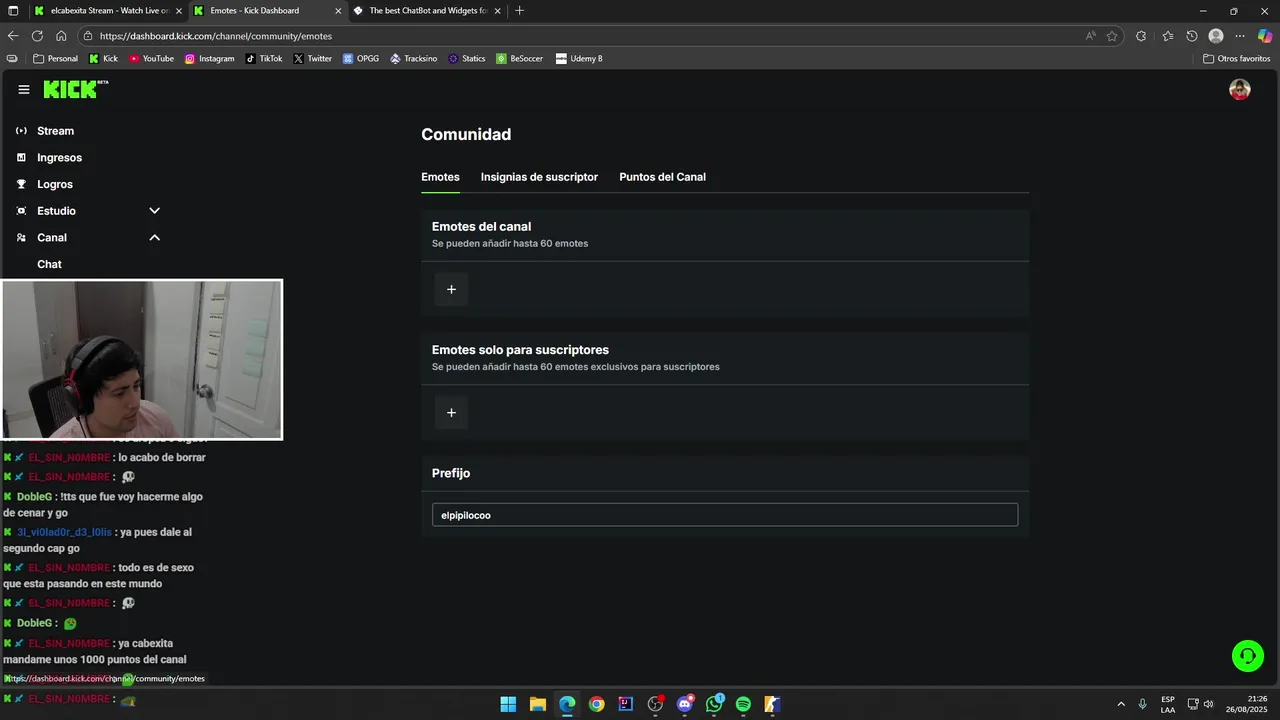Switch to Insignias de suscriptor tab
This screenshot has width=1280, height=720.
539,177
